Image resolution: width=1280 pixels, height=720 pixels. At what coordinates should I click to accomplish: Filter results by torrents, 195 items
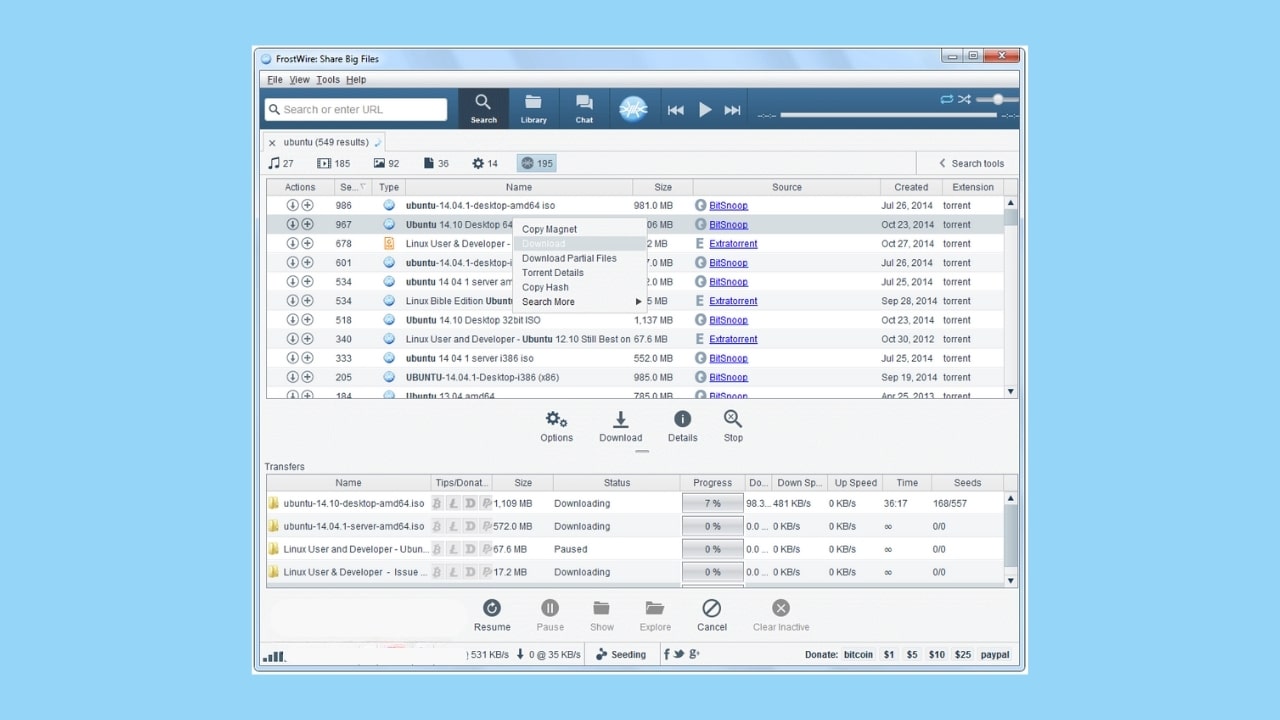pyautogui.click(x=537, y=163)
